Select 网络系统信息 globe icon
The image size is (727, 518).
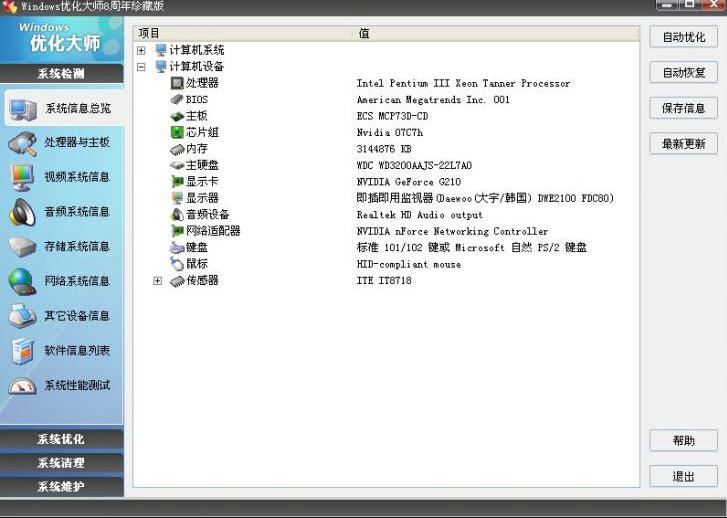point(22,281)
